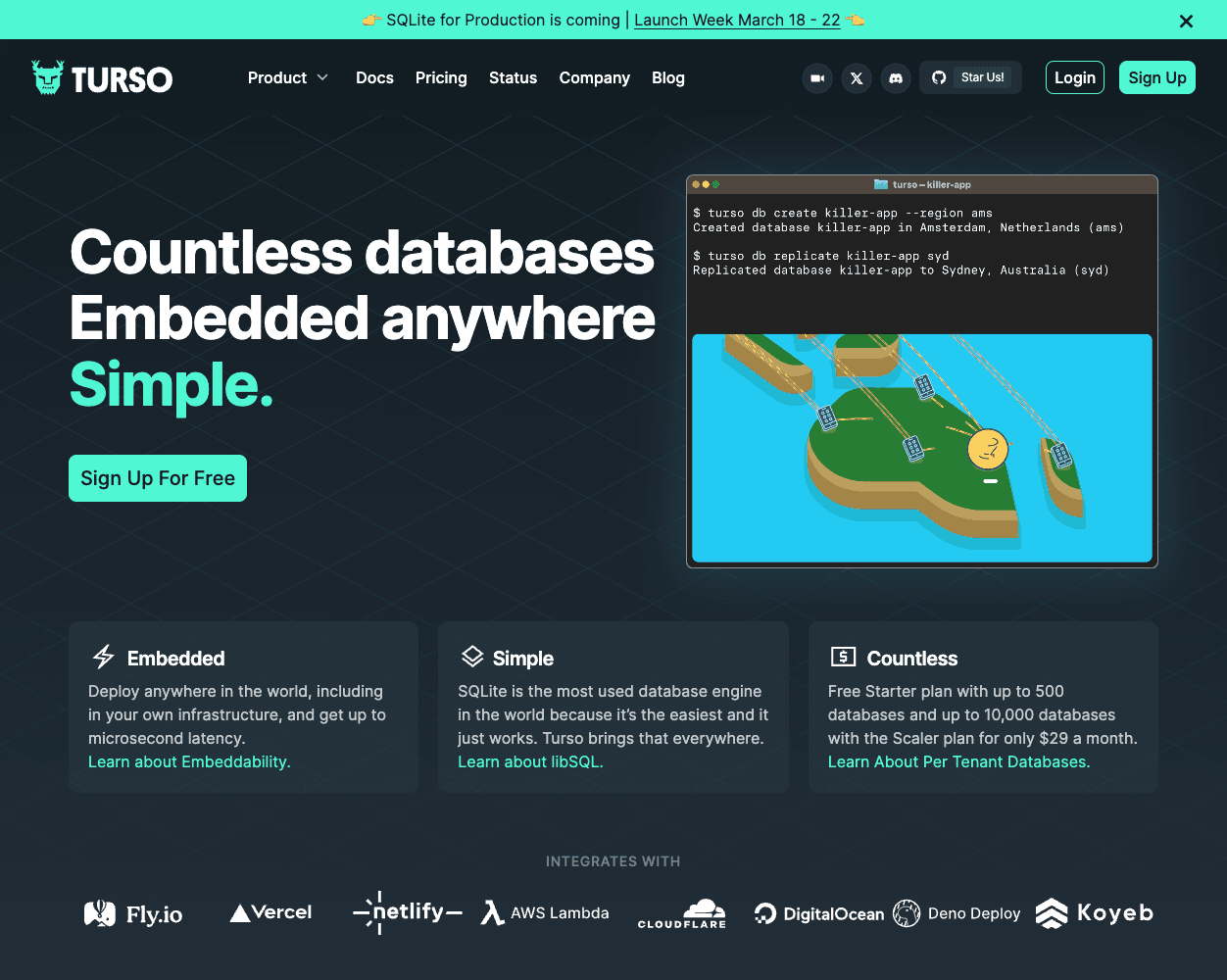Click Sign Up For Free button

point(158,478)
